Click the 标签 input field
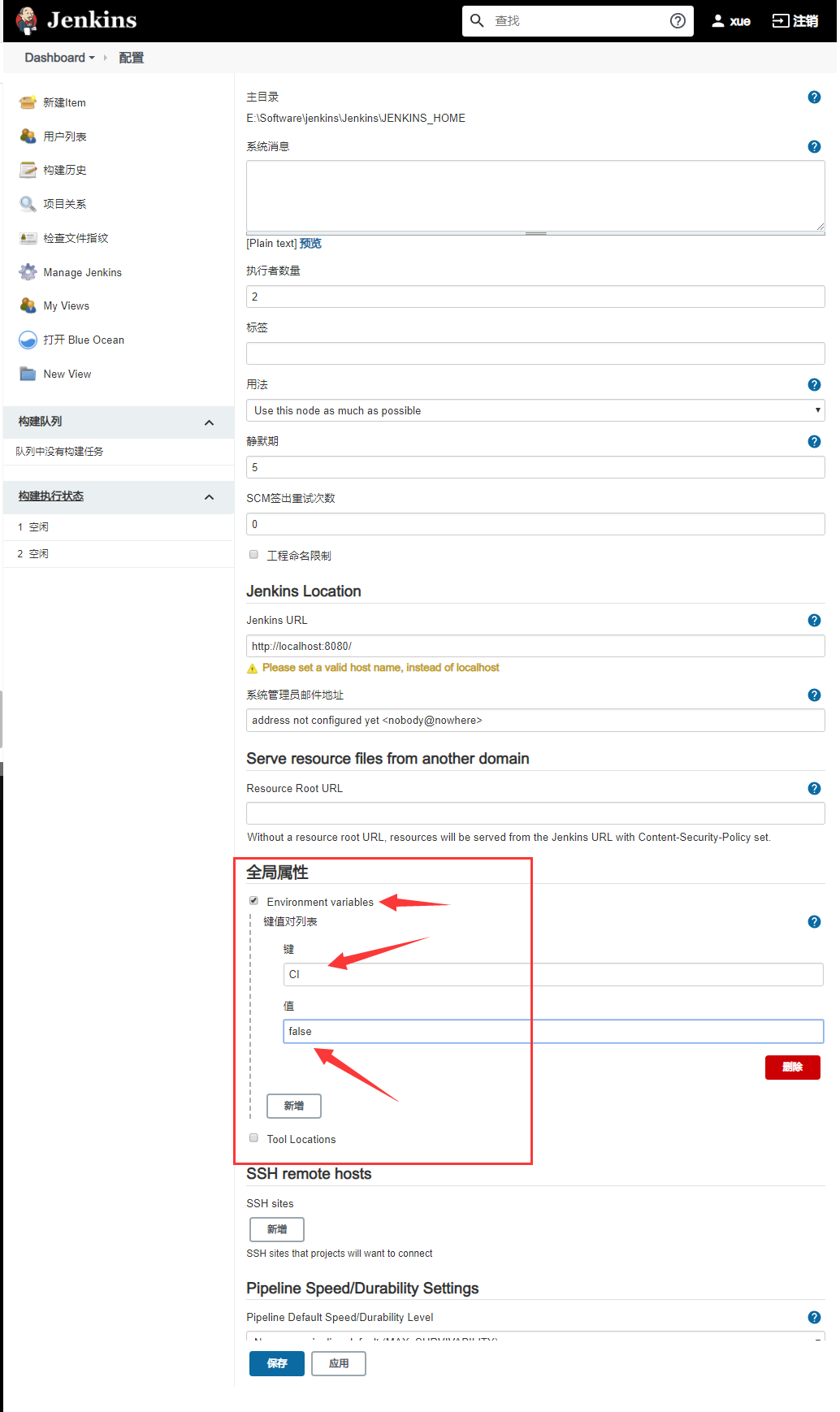 (535, 353)
